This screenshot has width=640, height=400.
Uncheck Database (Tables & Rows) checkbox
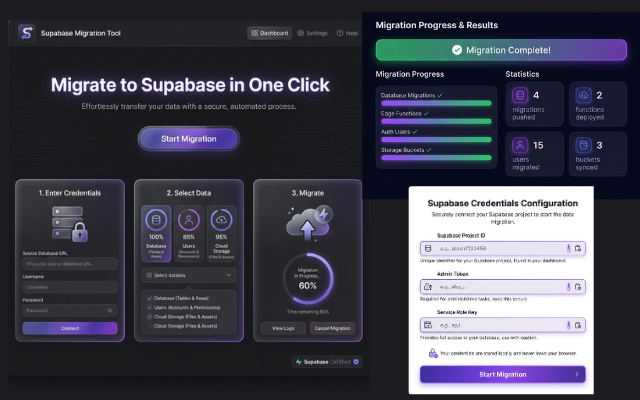click(149, 298)
